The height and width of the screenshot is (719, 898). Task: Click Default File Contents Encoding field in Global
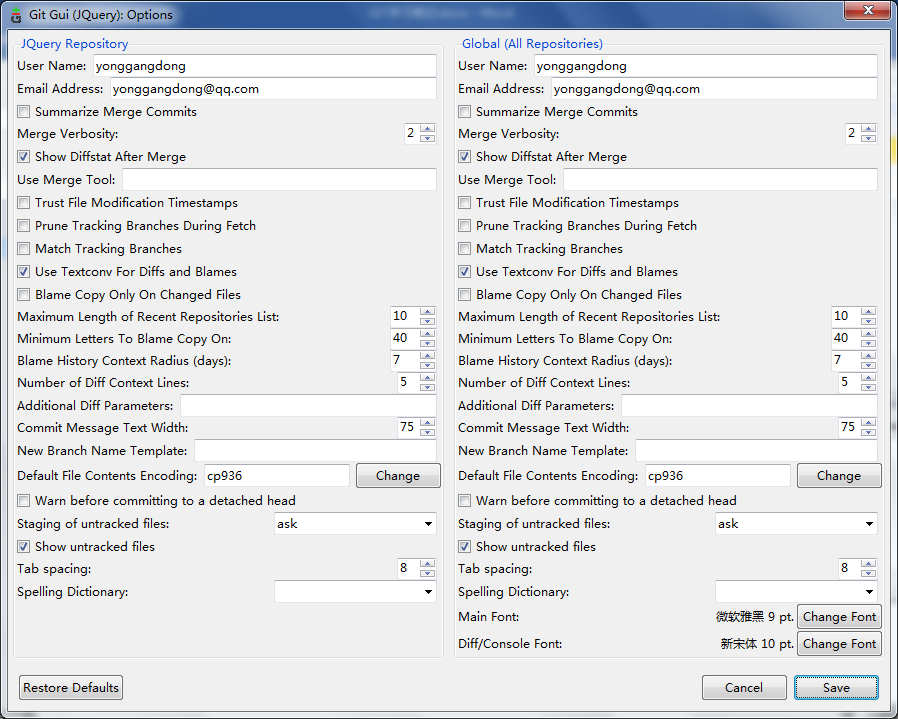[718, 476]
